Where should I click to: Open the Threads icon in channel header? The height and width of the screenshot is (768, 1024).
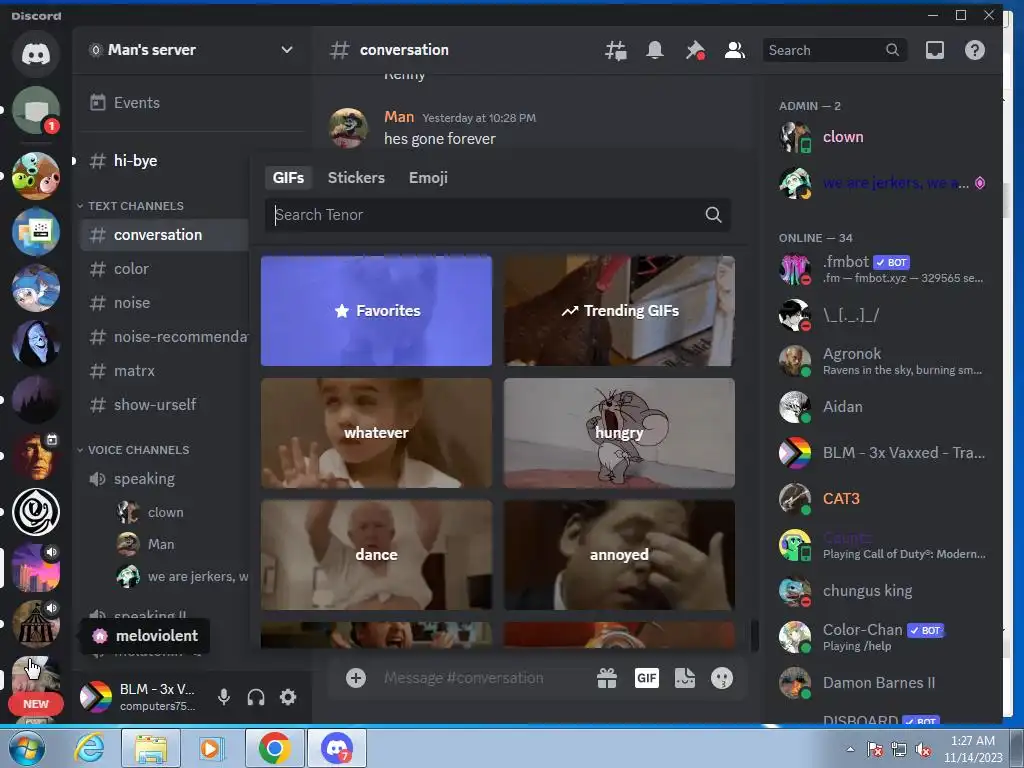click(x=615, y=50)
